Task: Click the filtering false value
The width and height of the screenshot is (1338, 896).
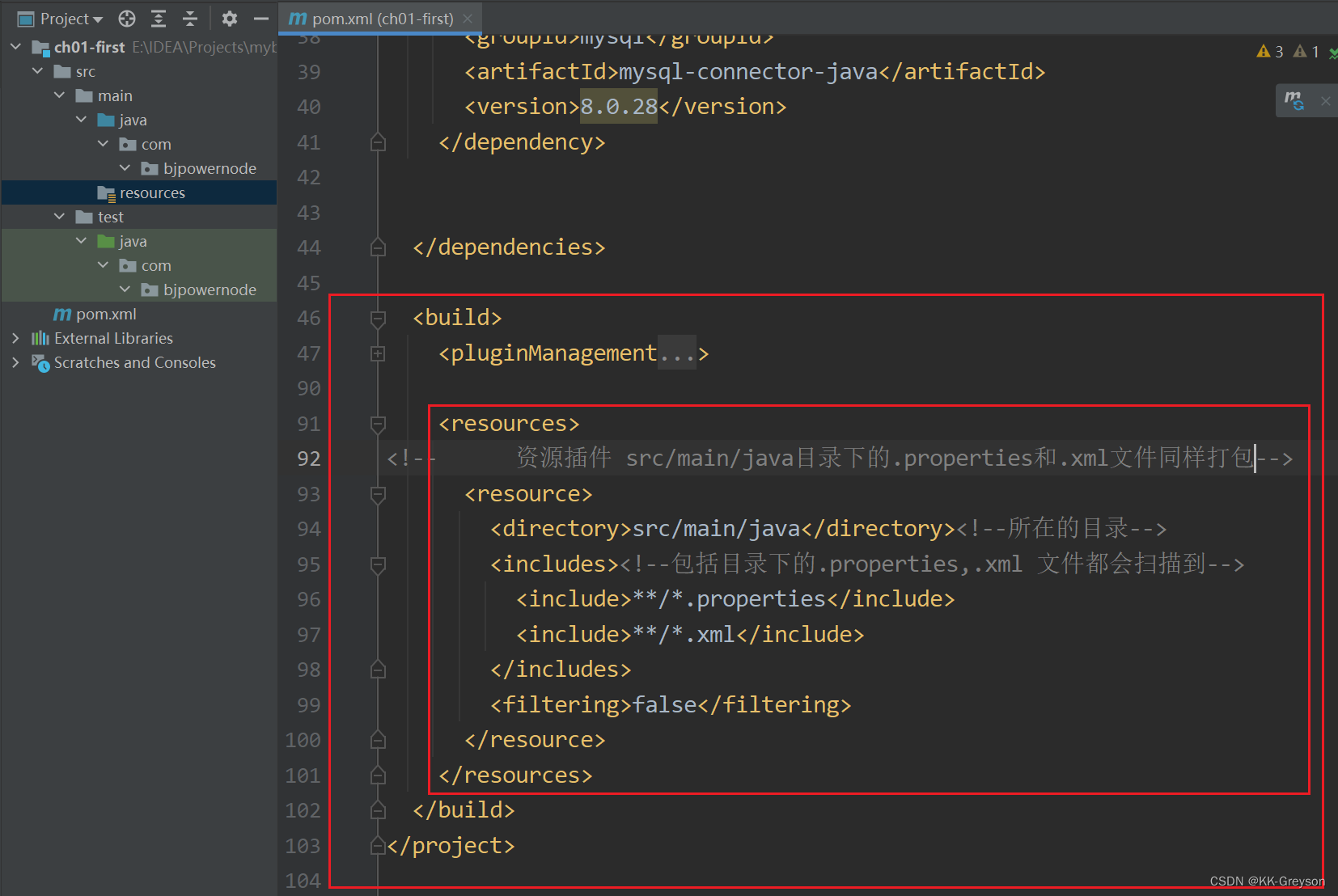Action: [664, 705]
